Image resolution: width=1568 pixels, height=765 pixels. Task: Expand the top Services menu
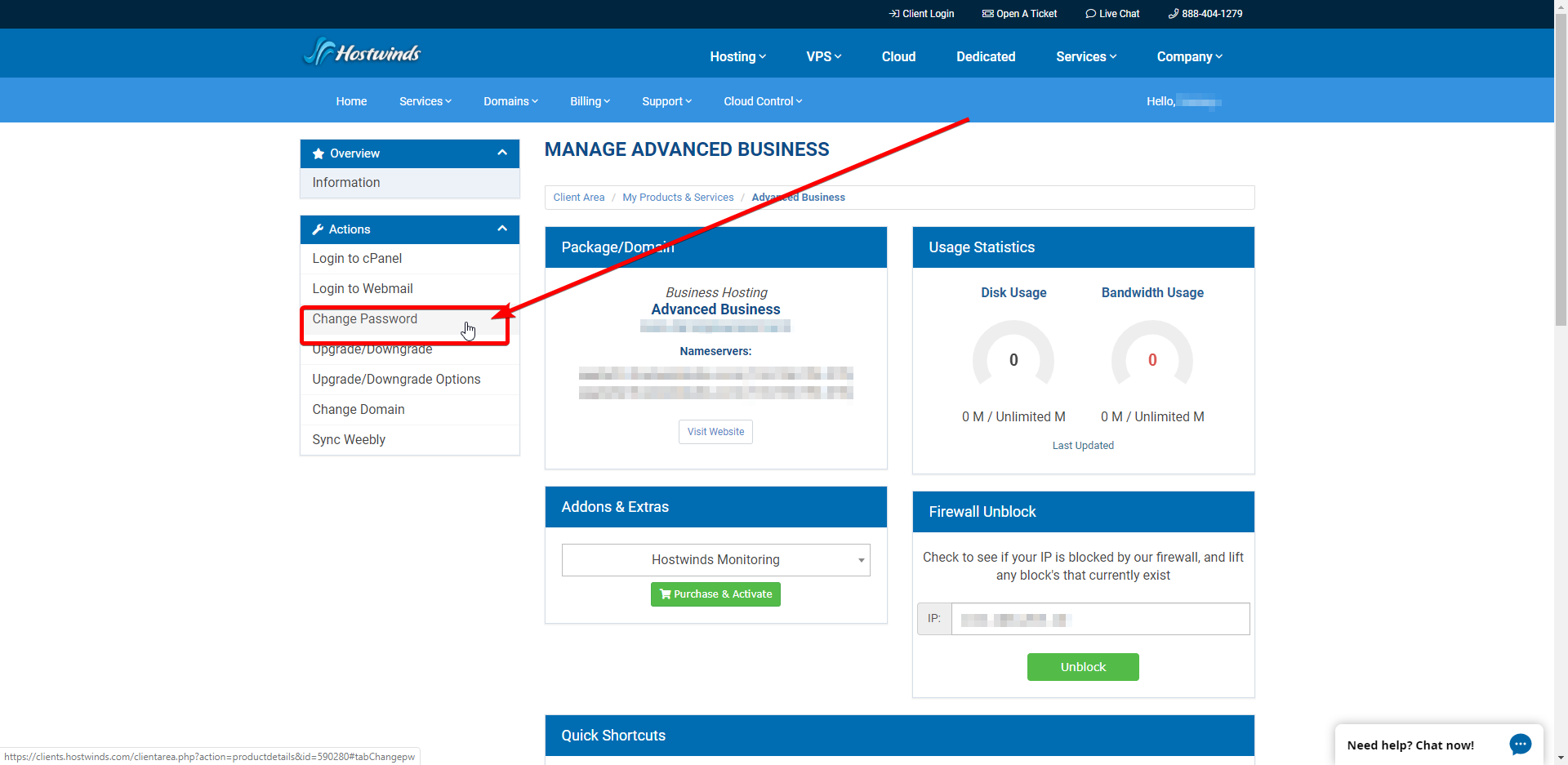click(x=1085, y=56)
